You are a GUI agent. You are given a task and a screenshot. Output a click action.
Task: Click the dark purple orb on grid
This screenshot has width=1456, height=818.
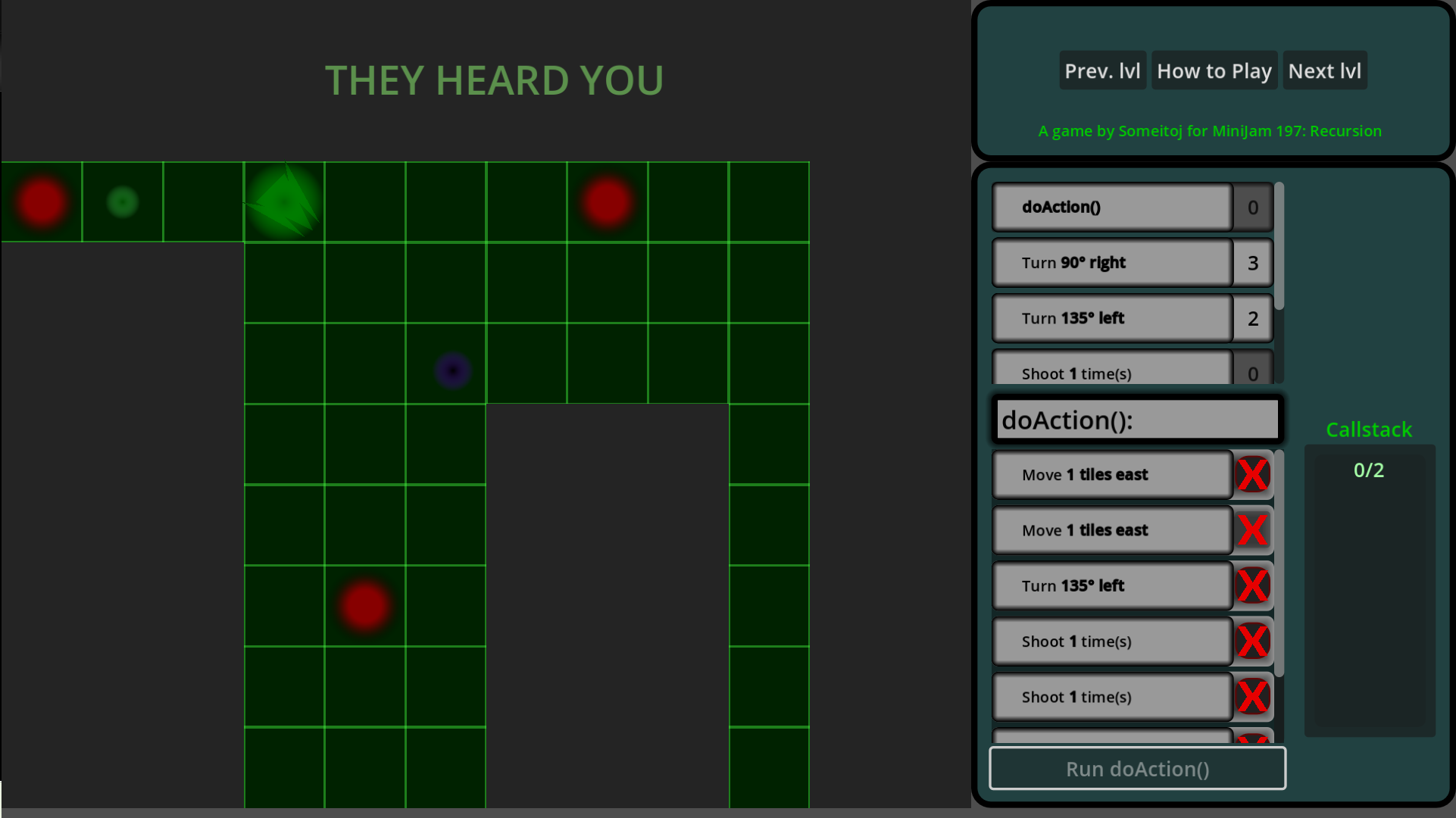(x=453, y=370)
